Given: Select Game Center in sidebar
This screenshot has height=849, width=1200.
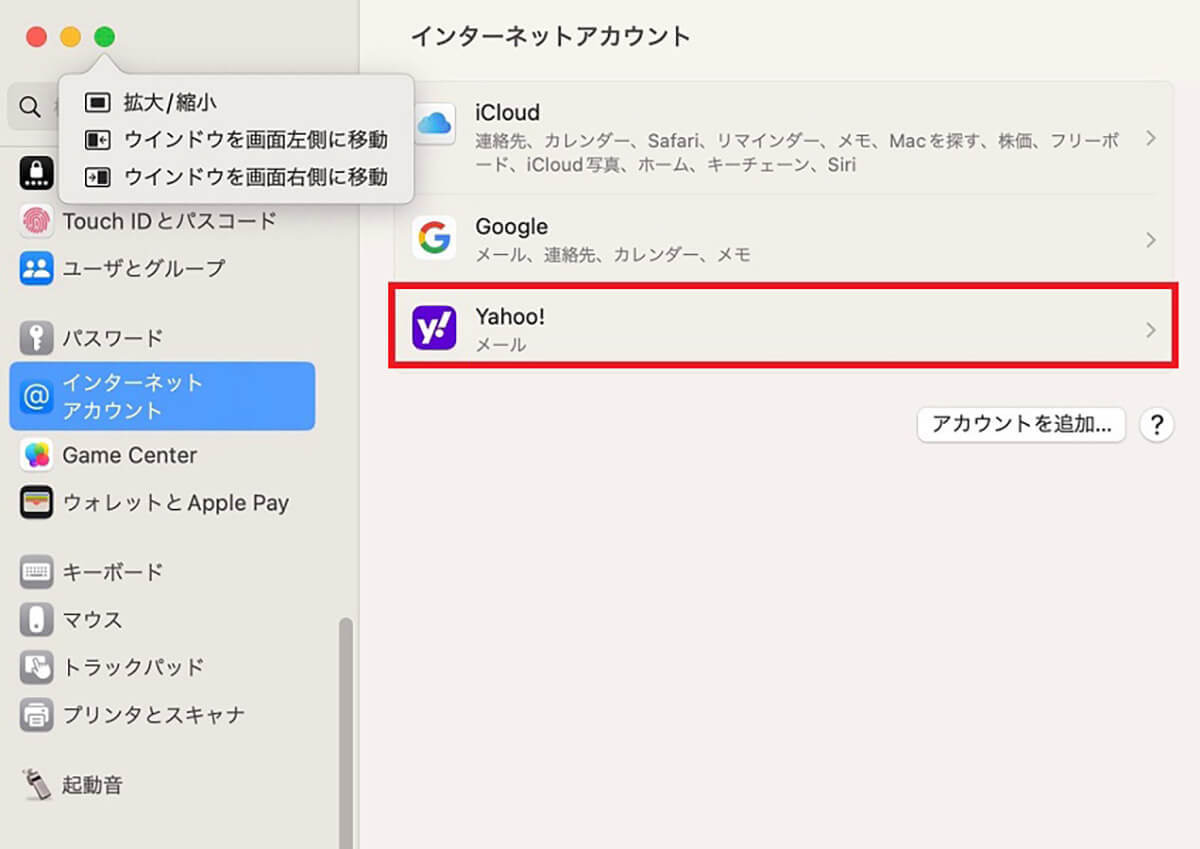Looking at the screenshot, I should click(162, 455).
